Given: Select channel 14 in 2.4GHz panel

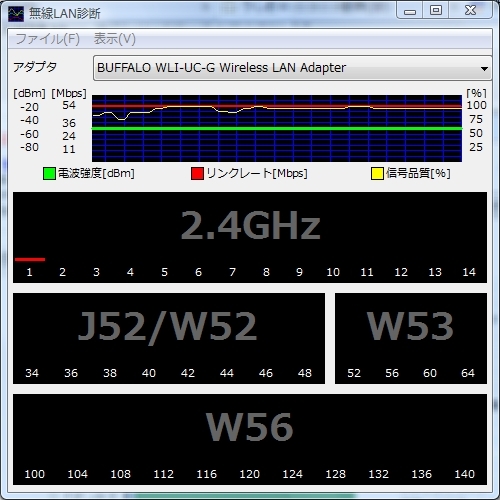Looking at the screenshot, I should (x=469, y=272).
